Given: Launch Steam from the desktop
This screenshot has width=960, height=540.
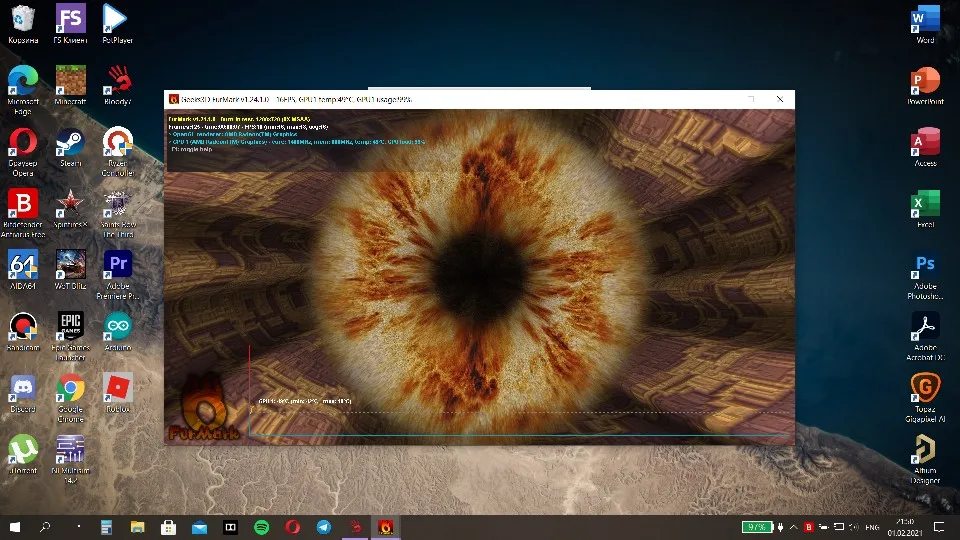Looking at the screenshot, I should pos(70,148).
